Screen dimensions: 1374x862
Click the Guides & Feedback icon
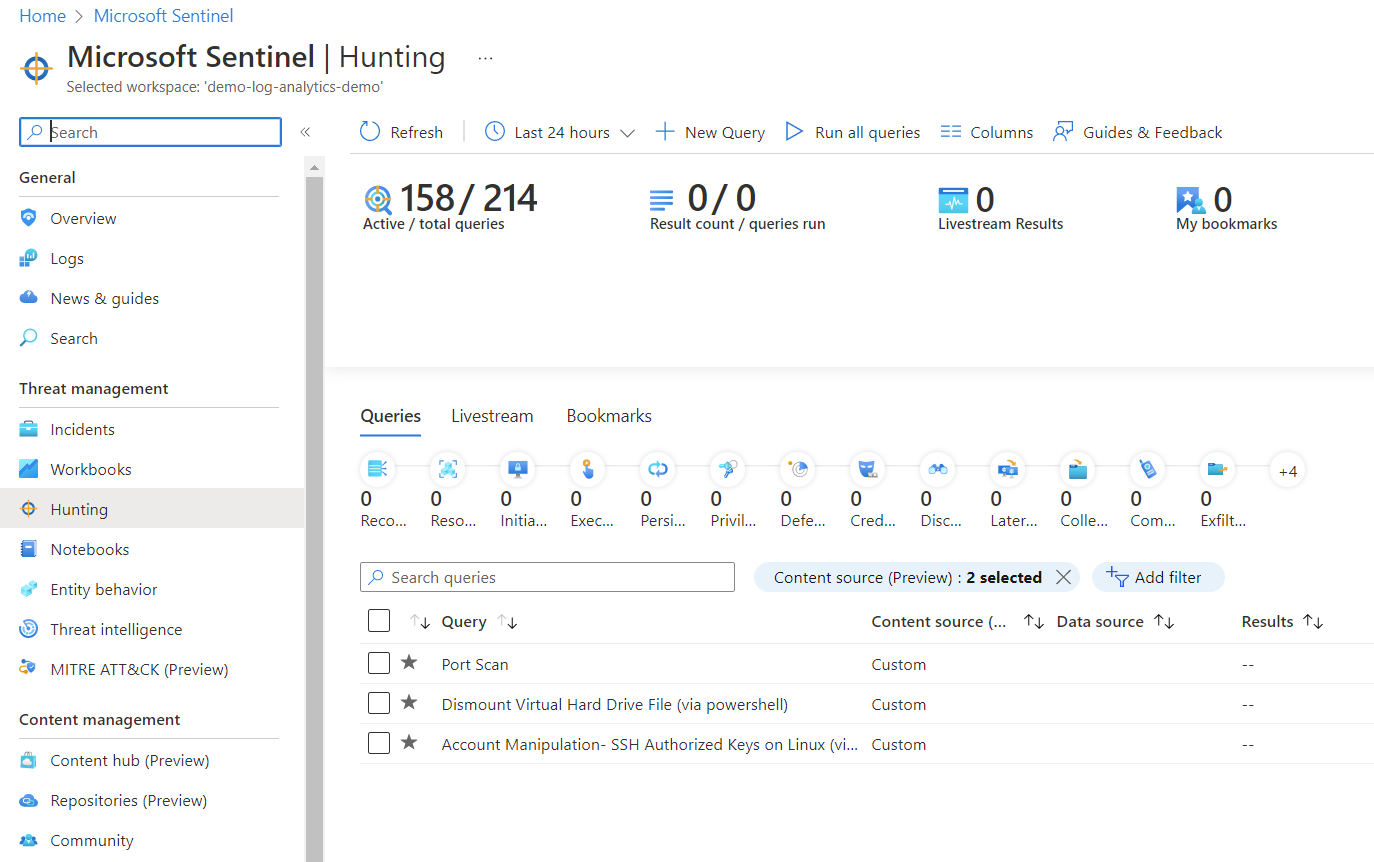point(1063,132)
